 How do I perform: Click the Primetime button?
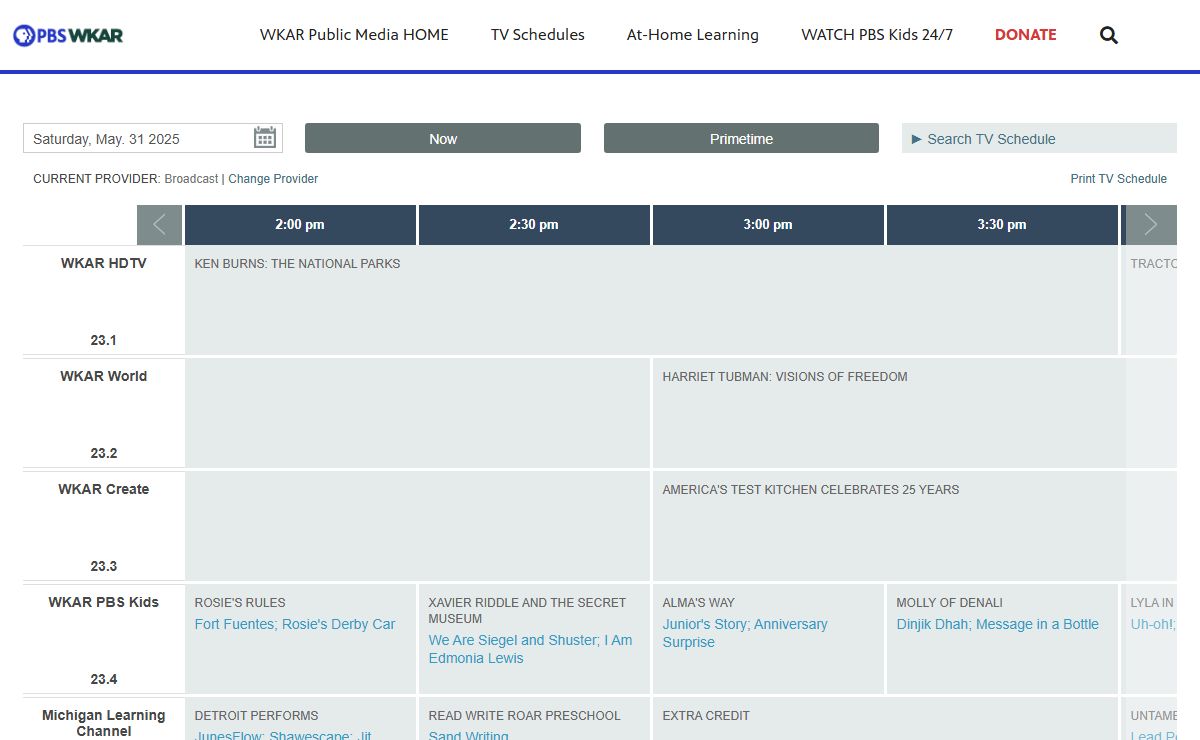tap(741, 139)
